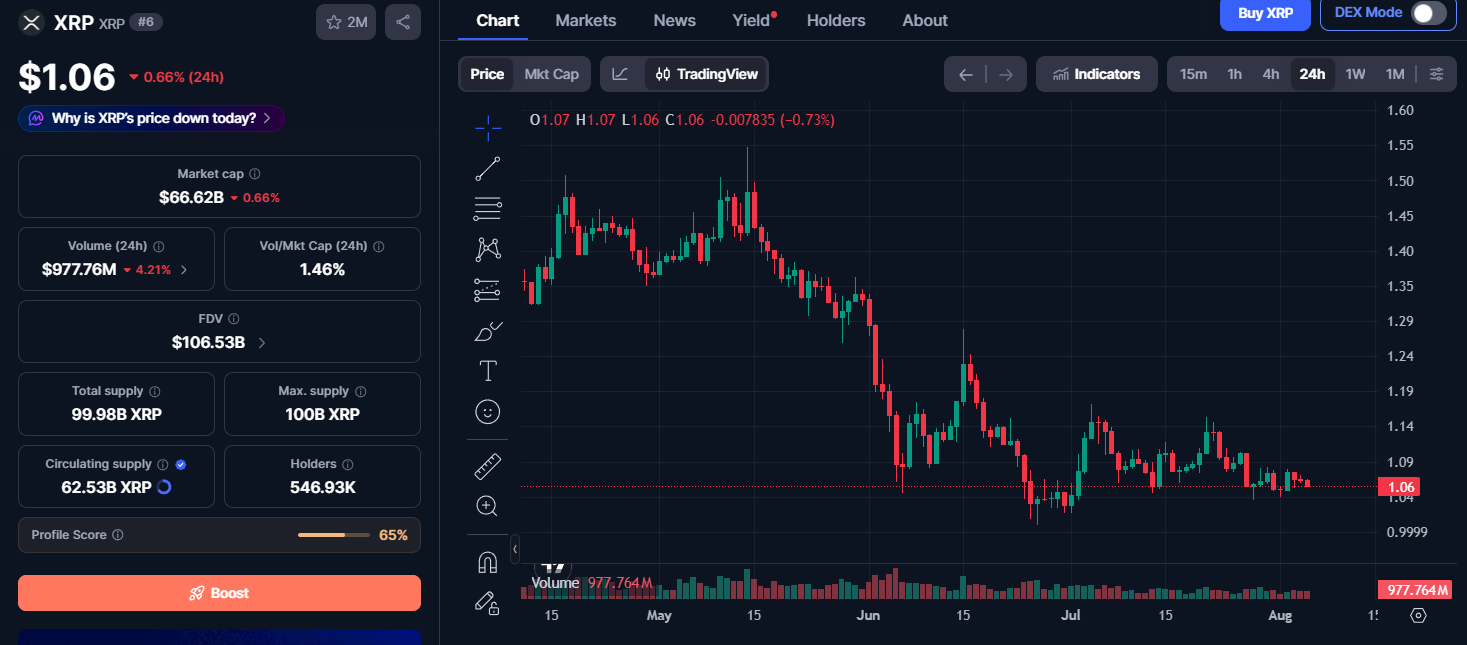Activate the zoom in tool
This screenshot has width=1467, height=645.
point(488,506)
